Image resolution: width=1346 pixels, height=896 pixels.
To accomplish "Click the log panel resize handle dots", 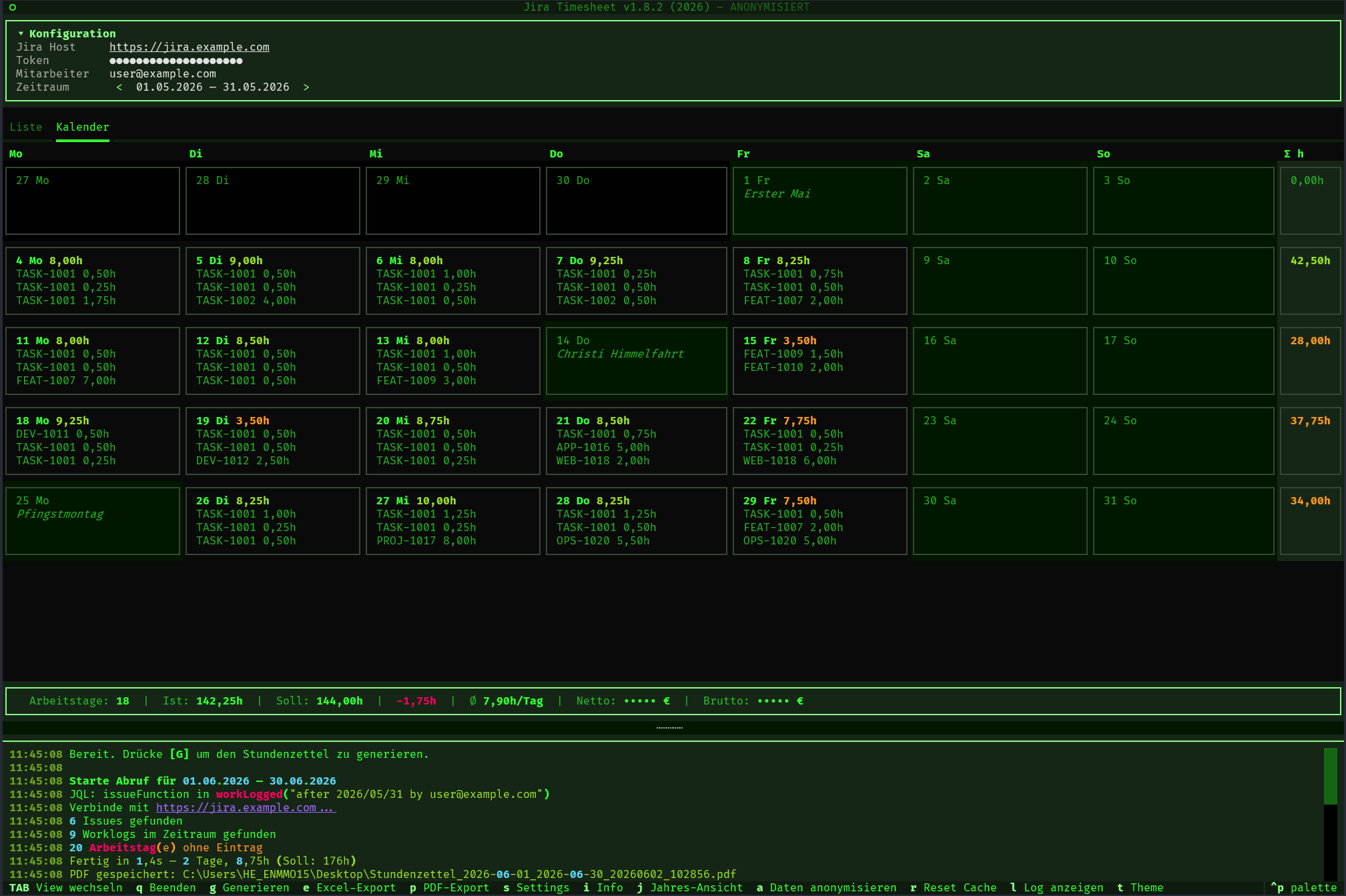I will (669, 728).
